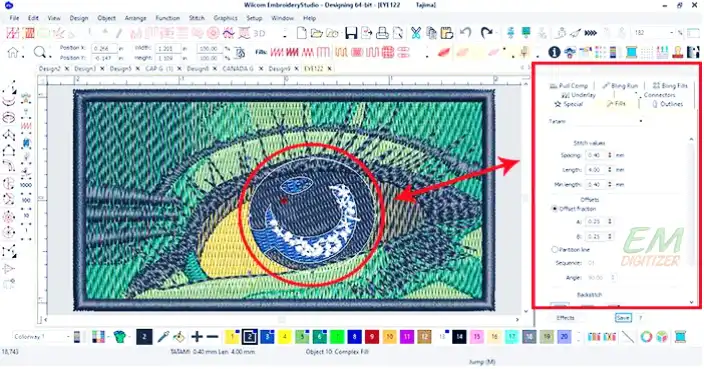This screenshot has height=369, width=704.
Task: Open the Colorway 1 dropdown
Action: coord(42,337)
